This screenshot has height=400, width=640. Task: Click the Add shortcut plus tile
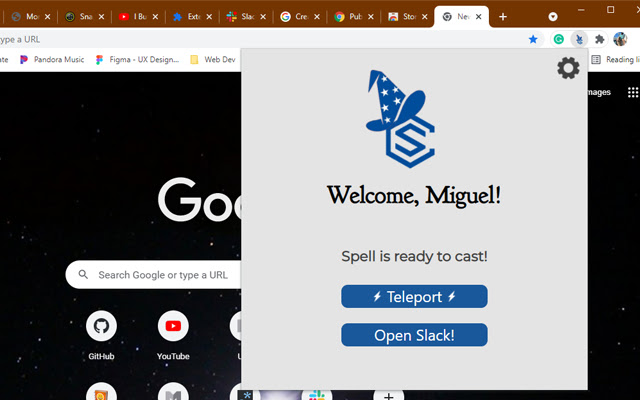pos(389,395)
